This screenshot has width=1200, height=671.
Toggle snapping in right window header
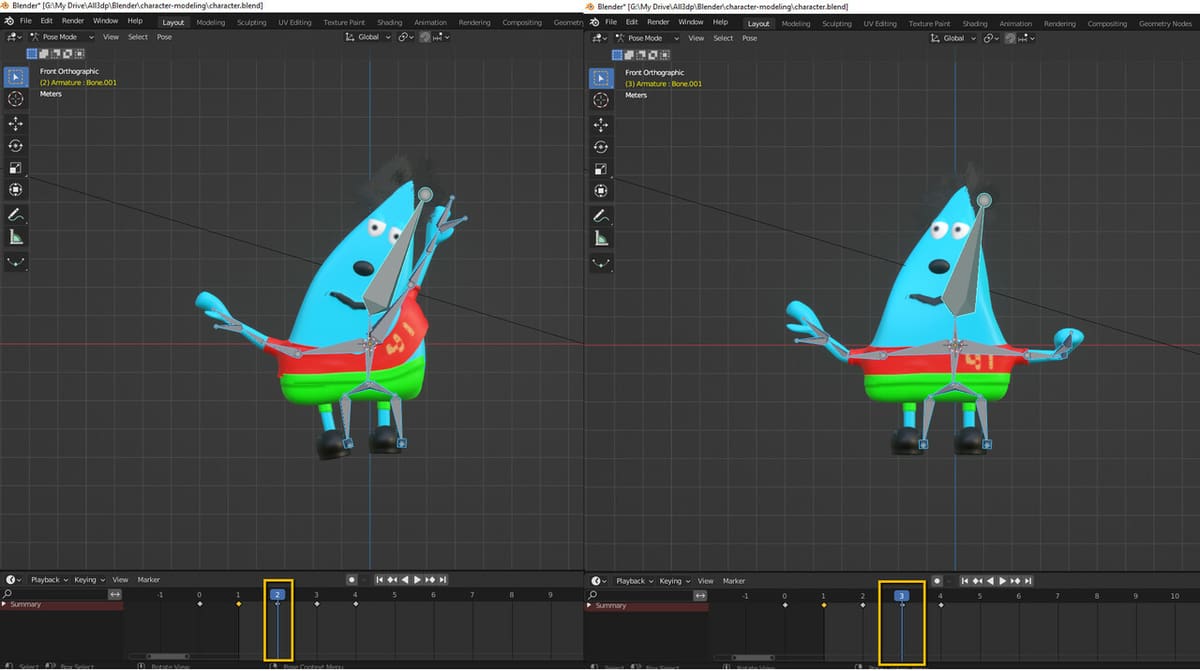1010,38
